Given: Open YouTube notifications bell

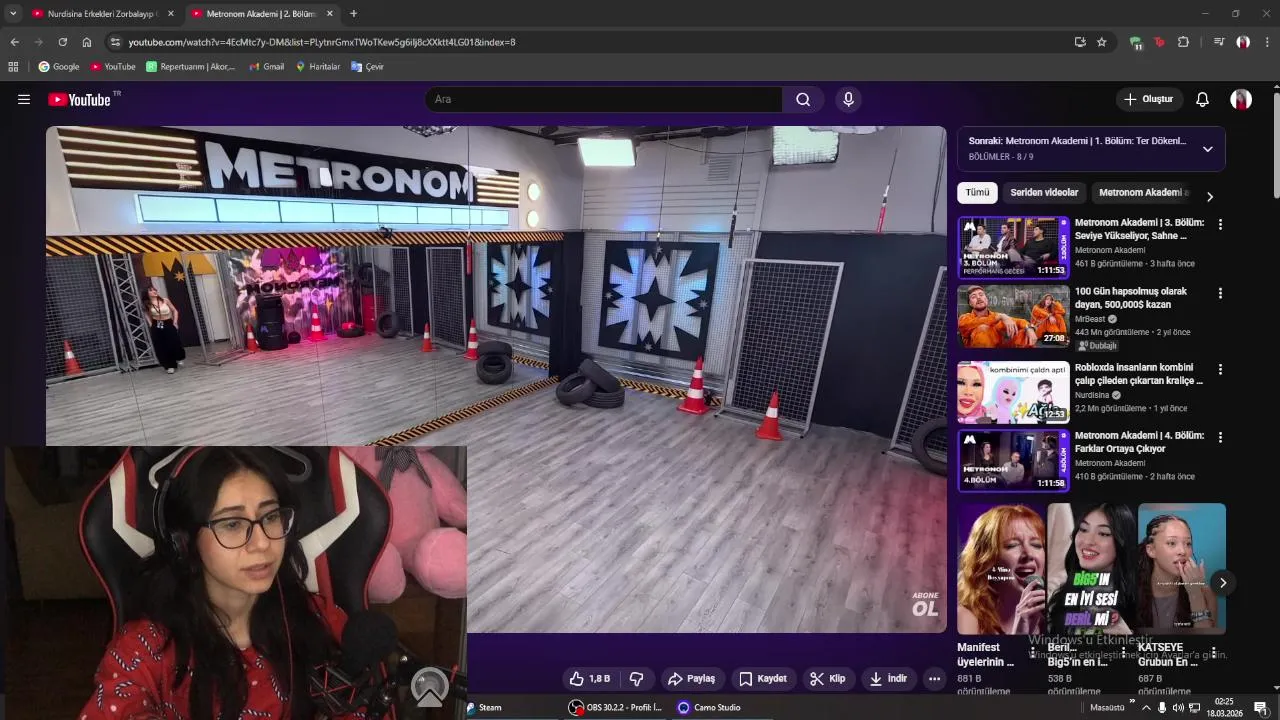Looking at the screenshot, I should click(1203, 99).
